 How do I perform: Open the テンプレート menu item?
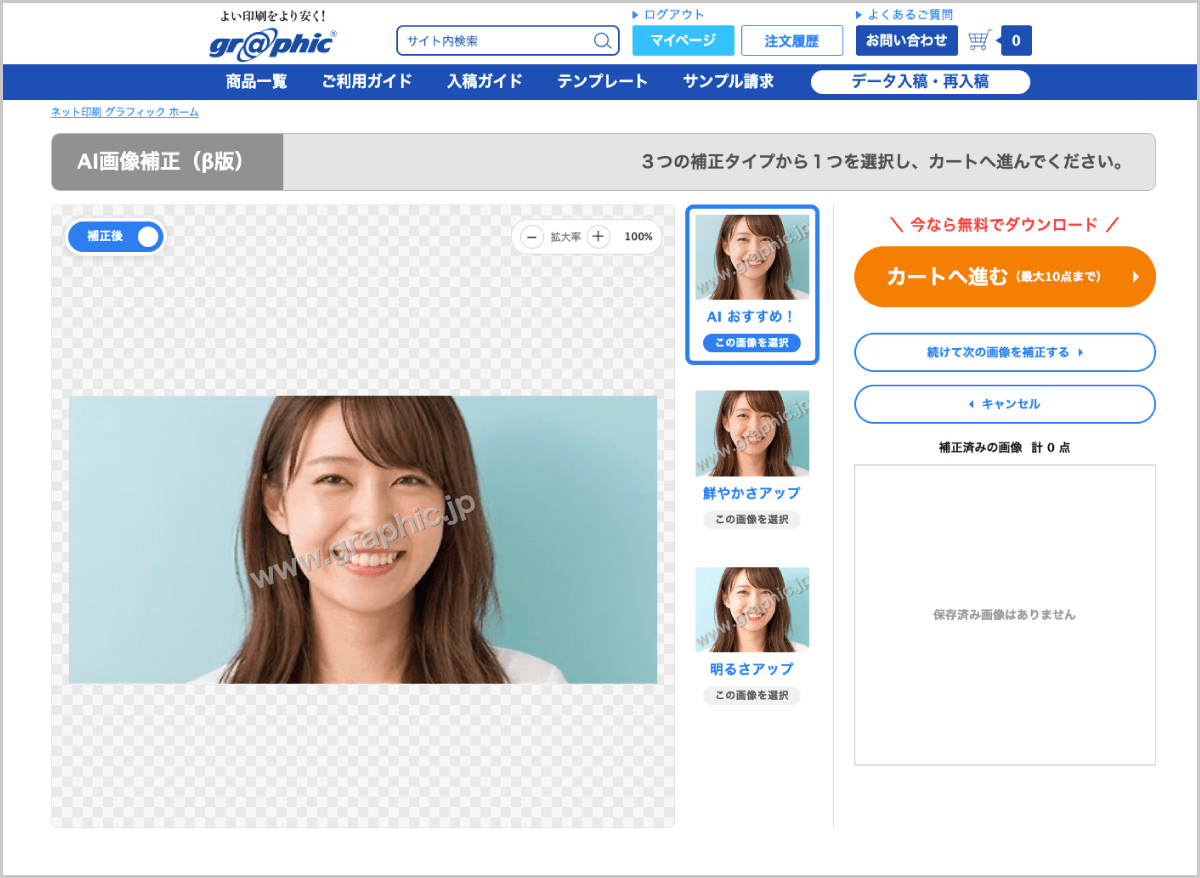point(603,82)
